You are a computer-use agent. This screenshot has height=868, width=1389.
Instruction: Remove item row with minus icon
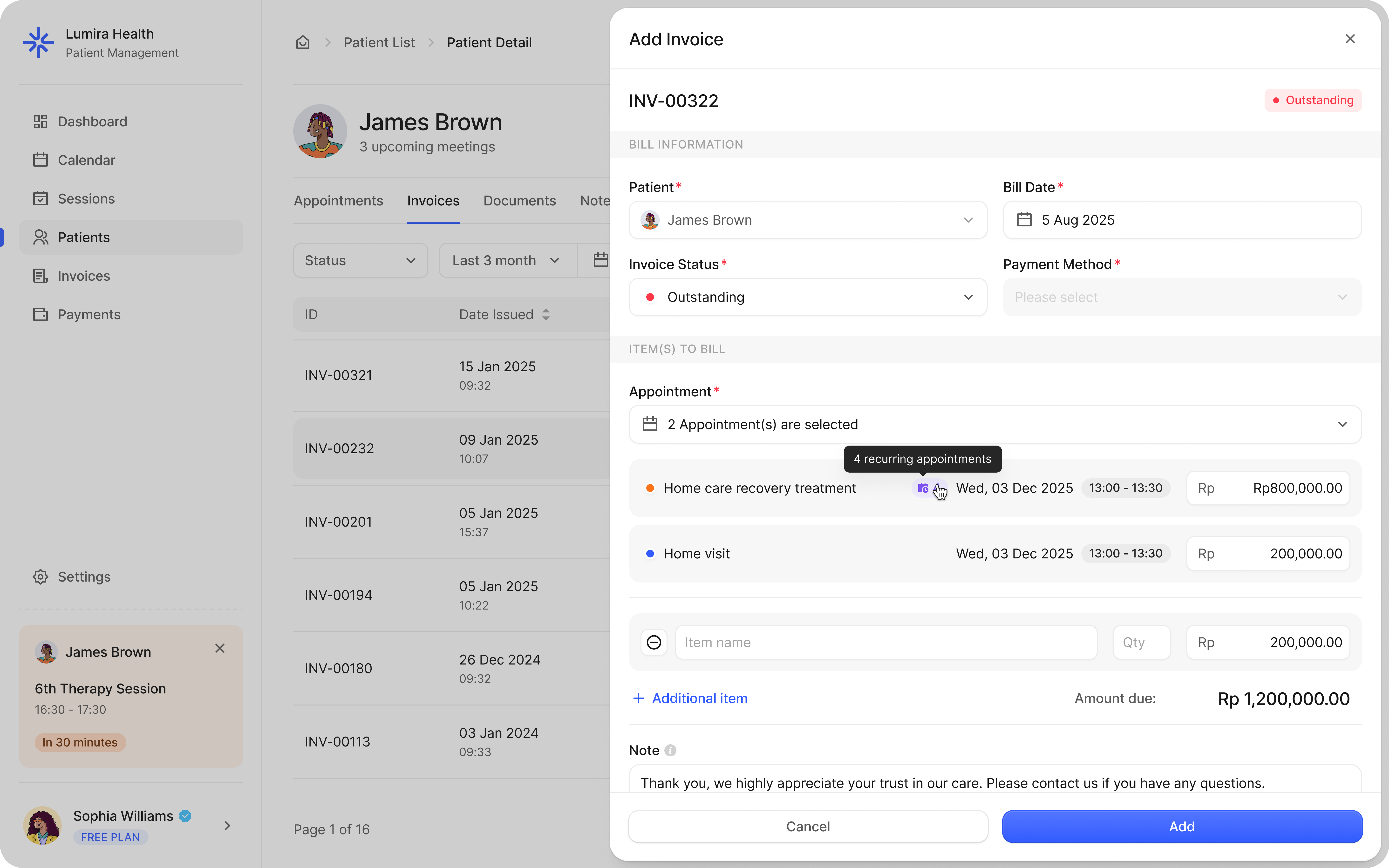(x=654, y=642)
